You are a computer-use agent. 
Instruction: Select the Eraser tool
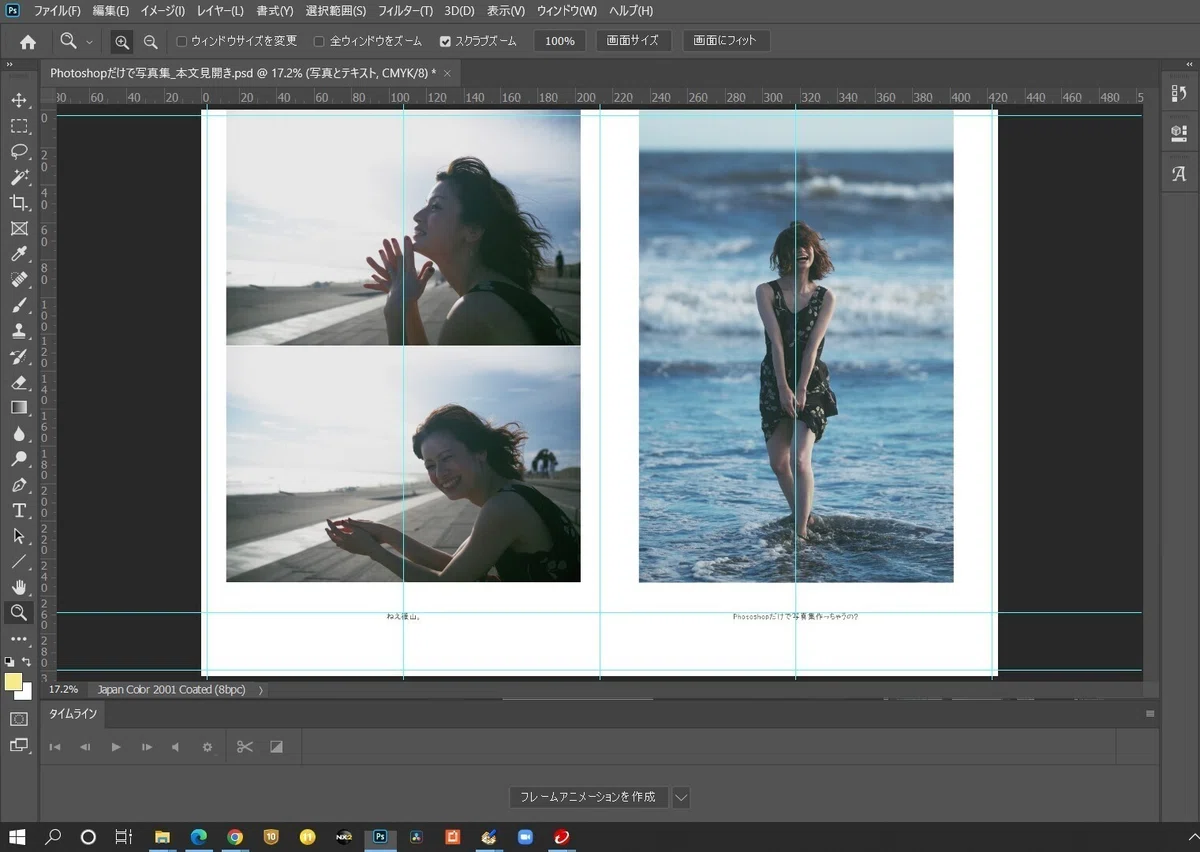[x=19, y=382]
